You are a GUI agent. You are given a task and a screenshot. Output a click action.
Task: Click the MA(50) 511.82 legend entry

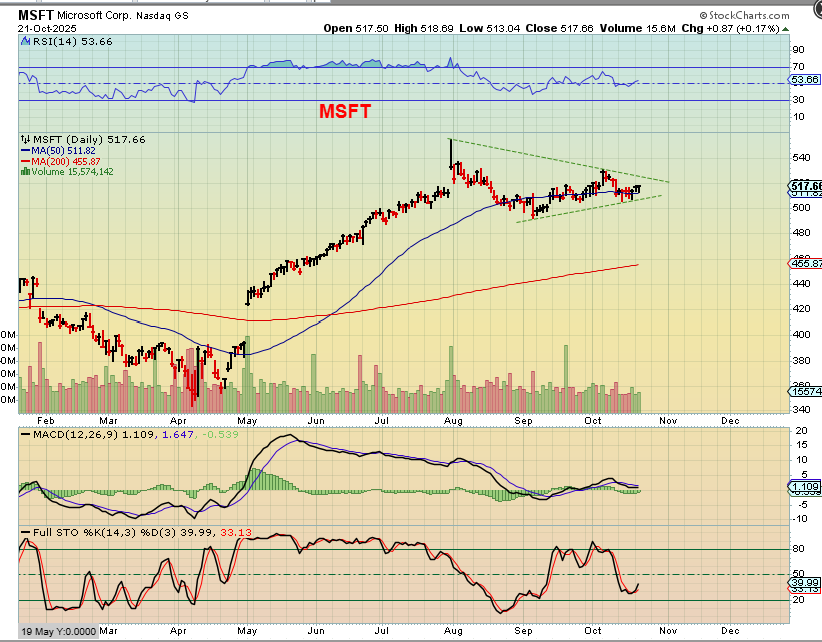coord(63,151)
